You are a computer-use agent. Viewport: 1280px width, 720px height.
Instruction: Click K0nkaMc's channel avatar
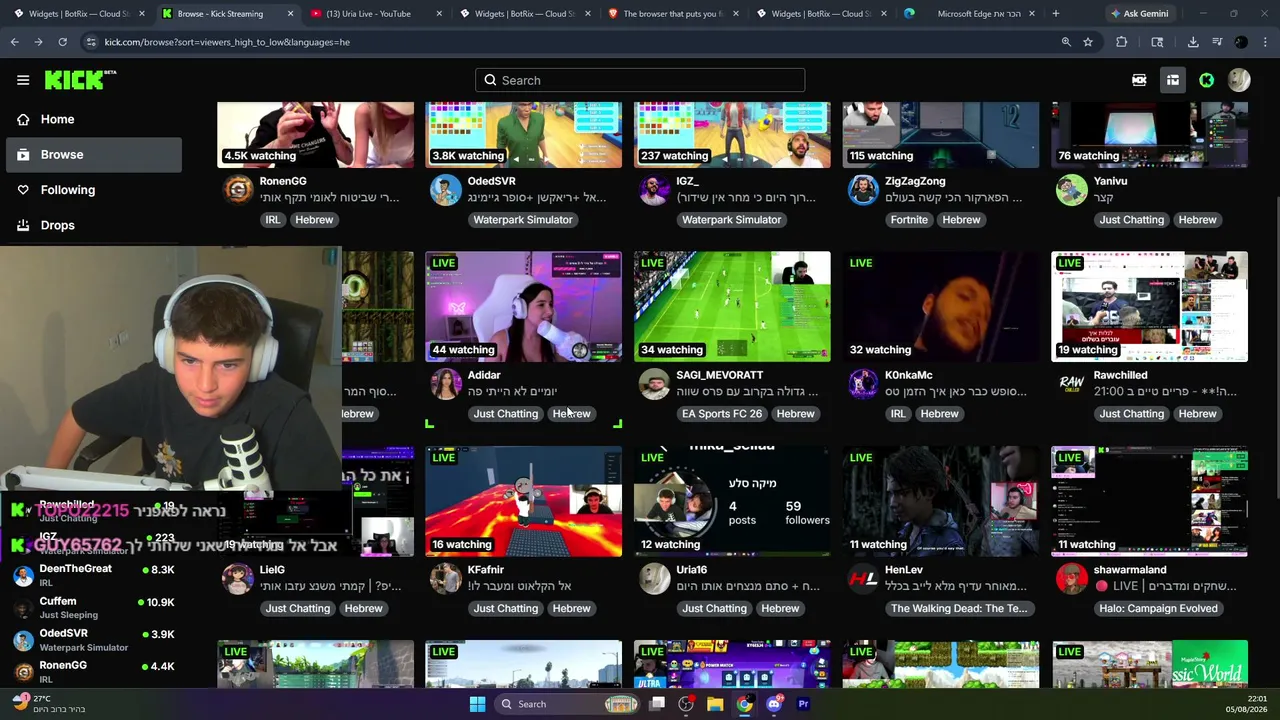click(x=863, y=383)
